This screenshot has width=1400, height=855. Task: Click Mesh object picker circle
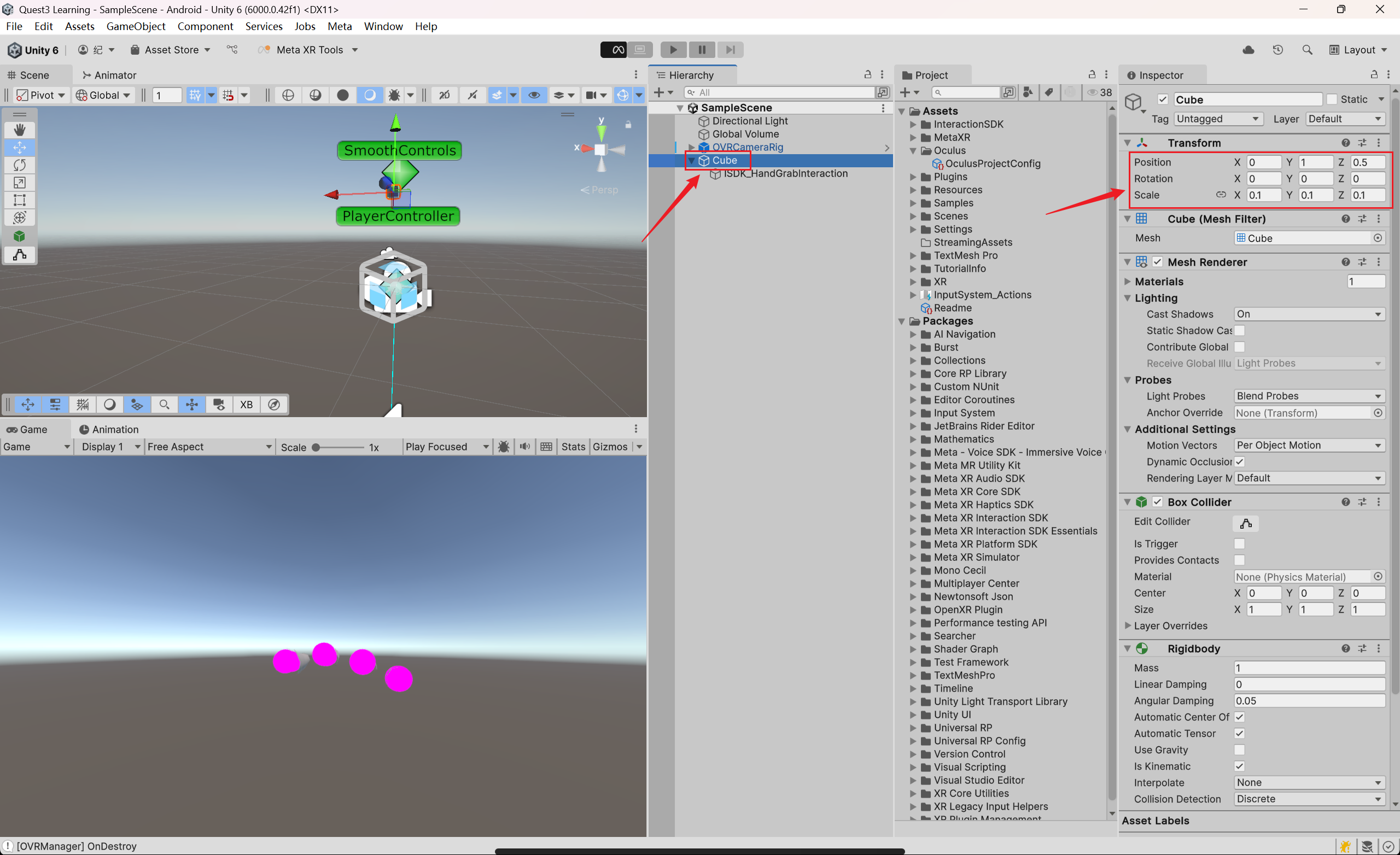click(x=1379, y=238)
